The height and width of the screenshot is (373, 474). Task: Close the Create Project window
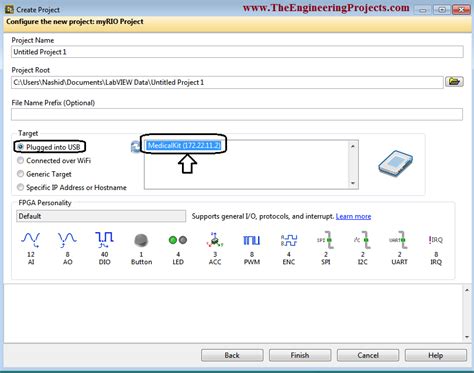click(x=461, y=10)
